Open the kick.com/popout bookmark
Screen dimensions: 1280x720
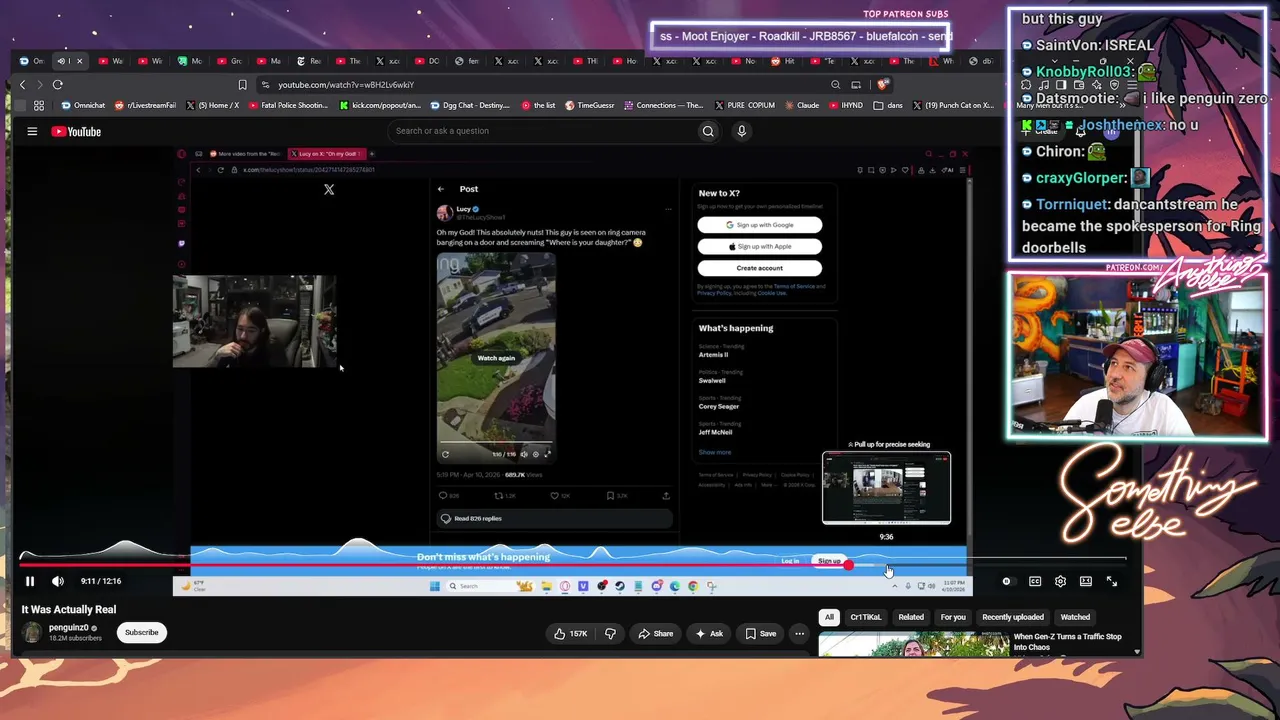[381, 105]
